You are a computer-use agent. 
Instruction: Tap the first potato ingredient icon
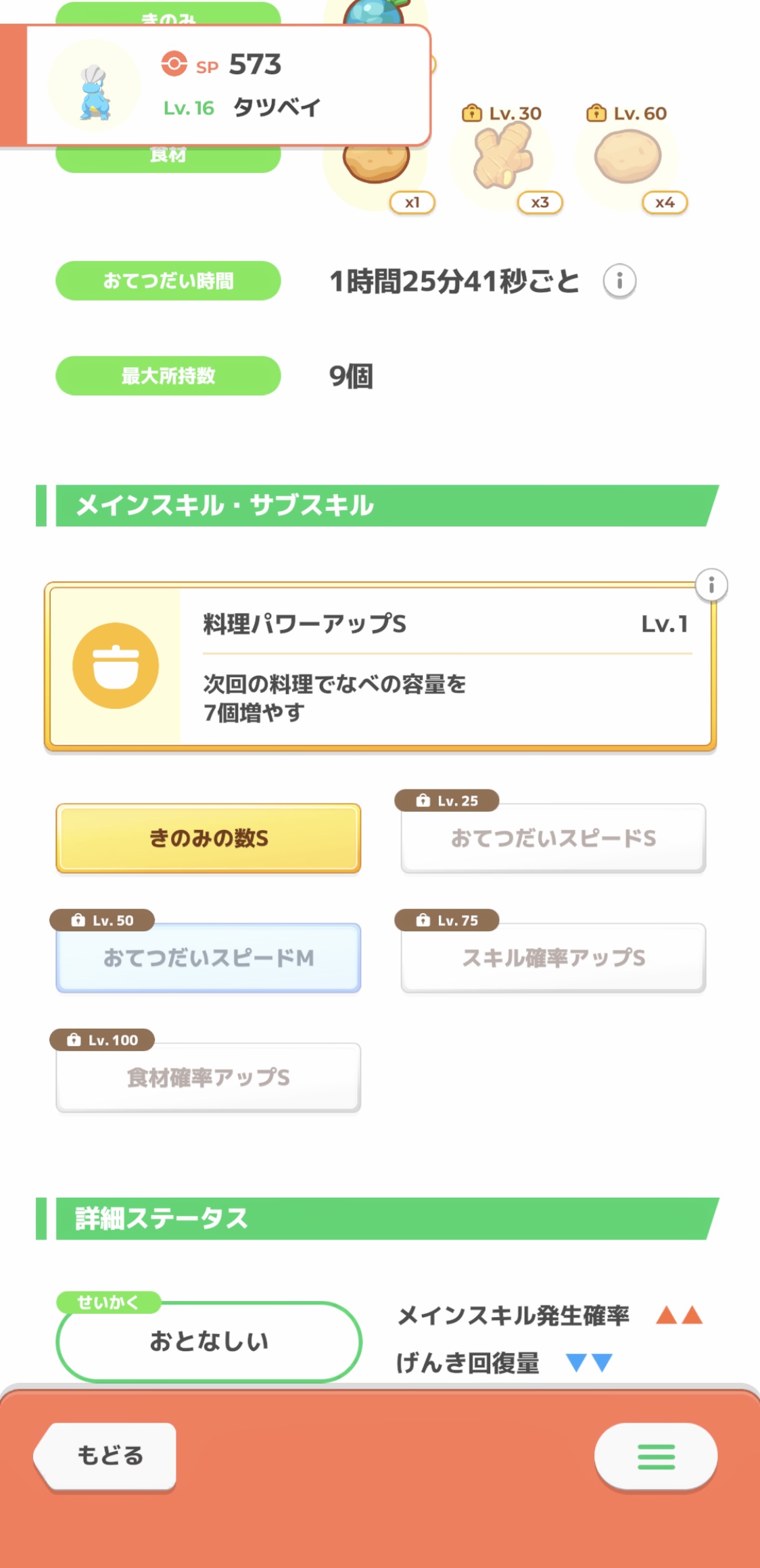[376, 166]
